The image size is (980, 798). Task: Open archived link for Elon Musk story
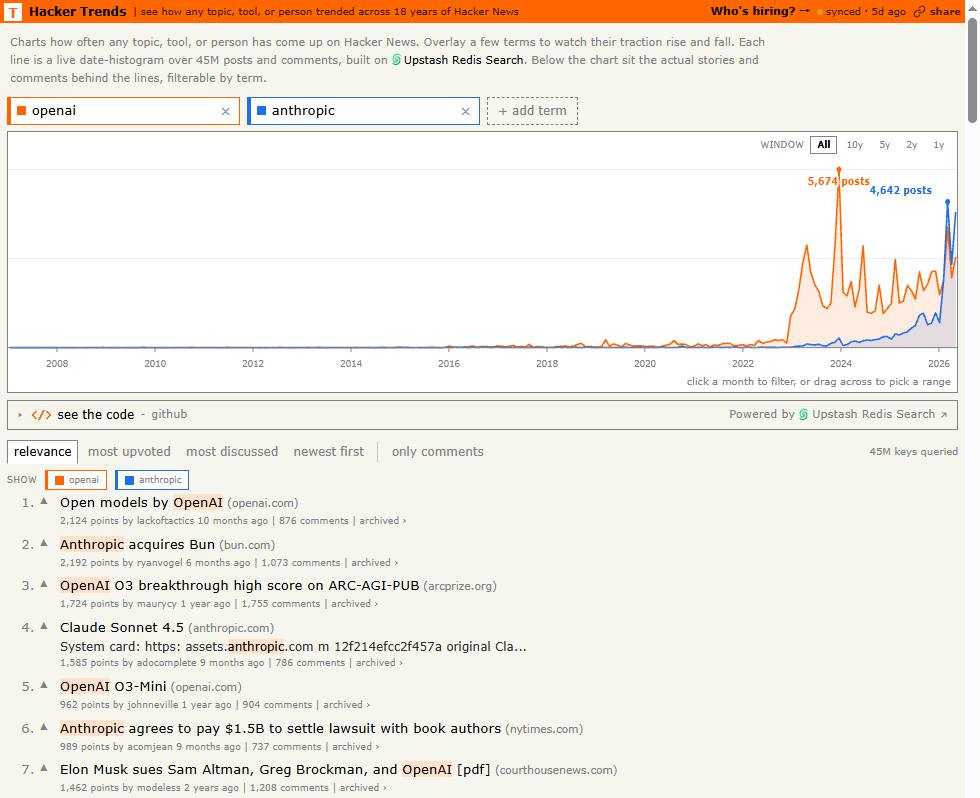[362, 787]
